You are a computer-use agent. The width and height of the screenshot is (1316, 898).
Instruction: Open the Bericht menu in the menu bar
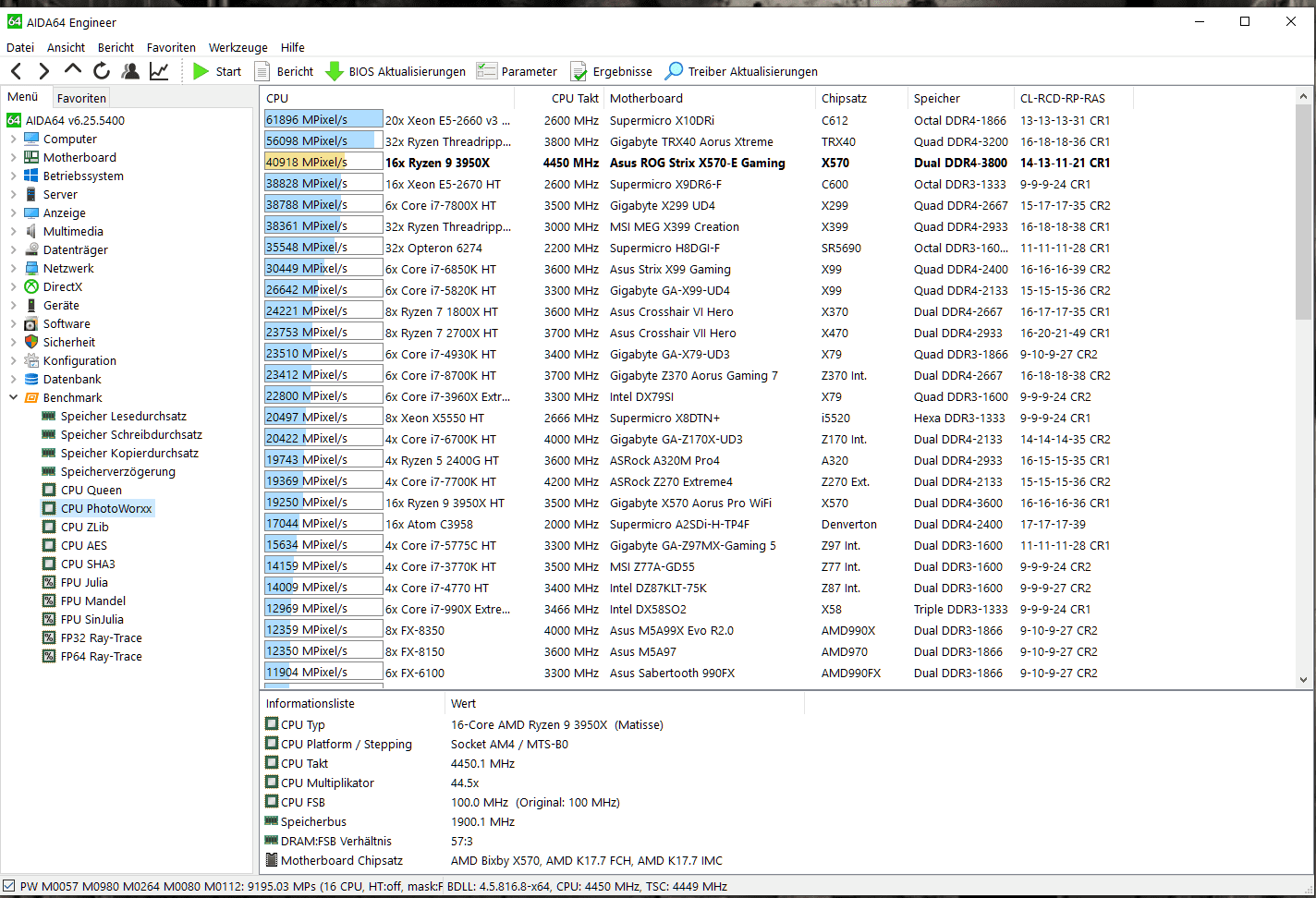pos(116,47)
